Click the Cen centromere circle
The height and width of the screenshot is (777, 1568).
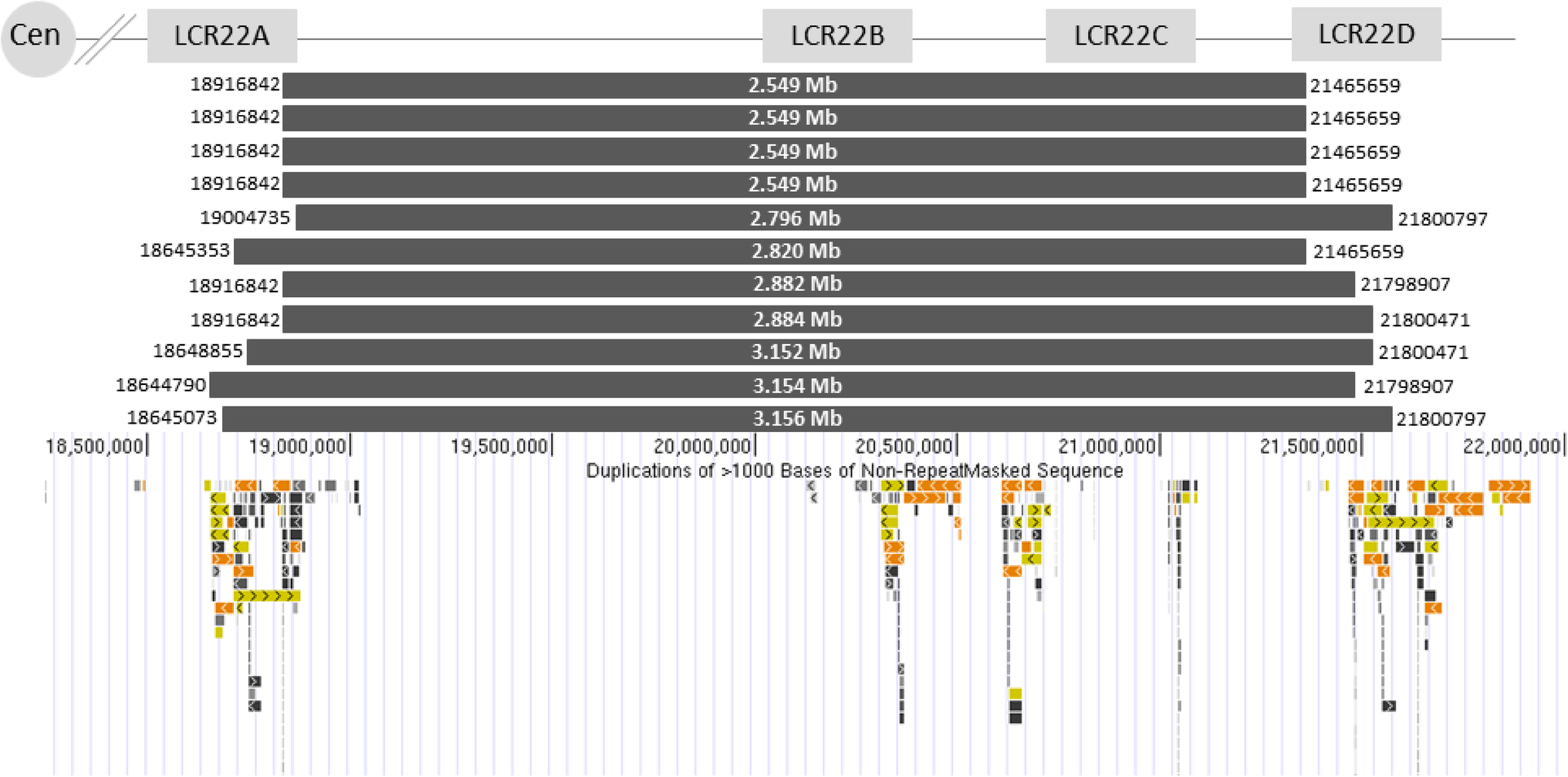[x=37, y=37]
